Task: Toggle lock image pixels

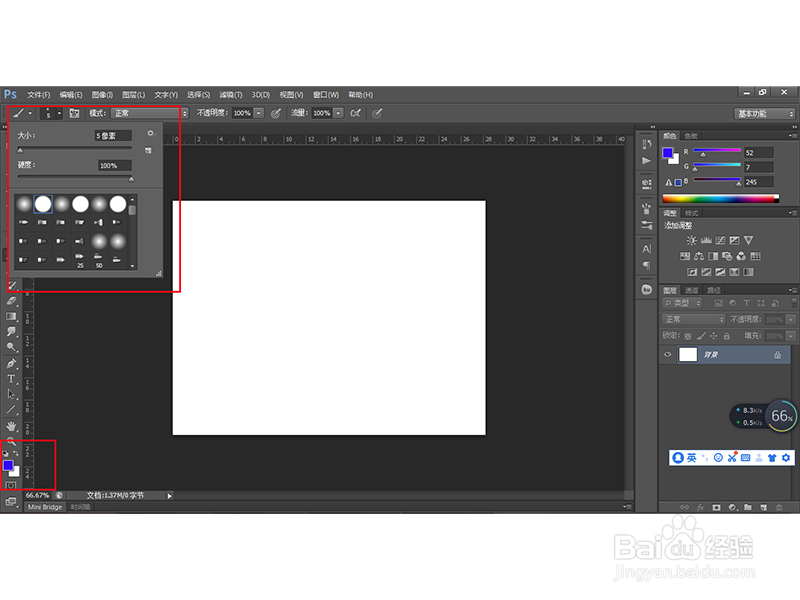Action: (701, 336)
